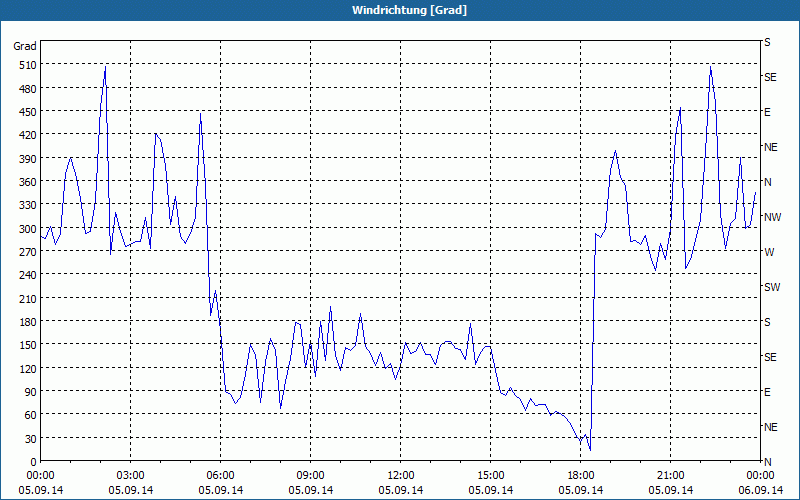Click the N compass label level with 360
Screen dimensions: 800x500
768,182
